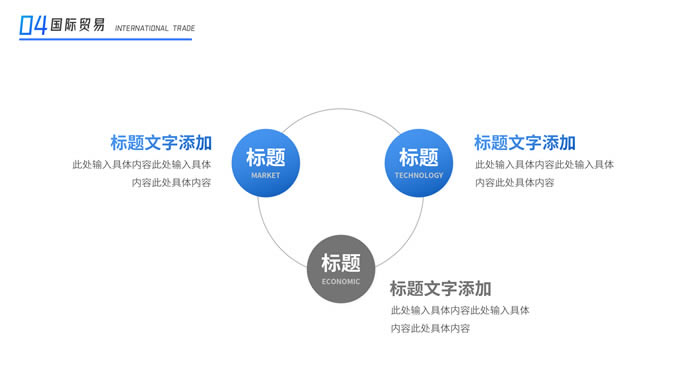Screen dimensions: 680x383
Task: Click the thin gray ring's top arc
Action: 341,109
